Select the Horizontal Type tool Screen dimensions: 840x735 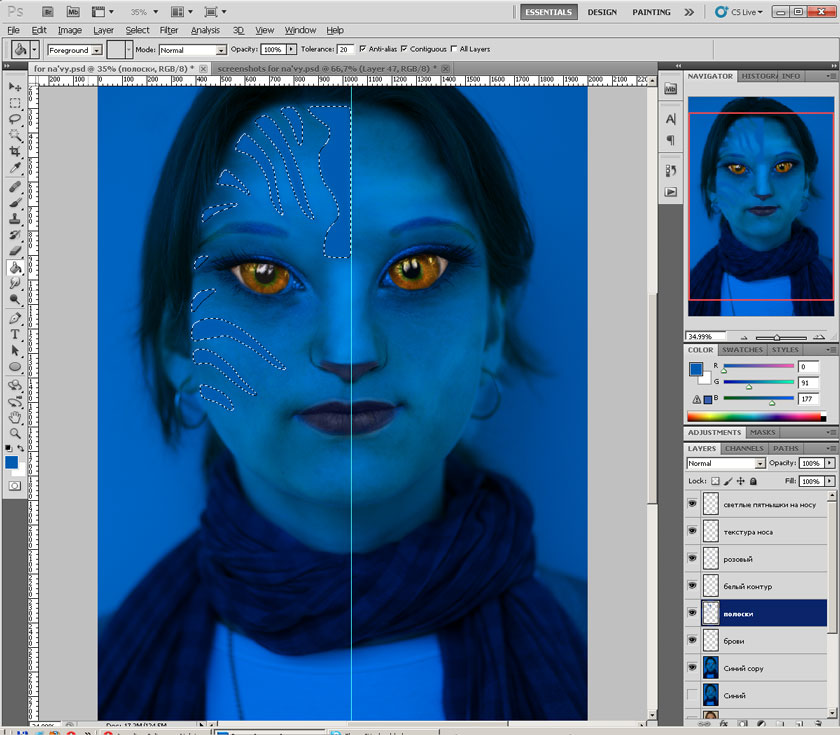(x=15, y=334)
